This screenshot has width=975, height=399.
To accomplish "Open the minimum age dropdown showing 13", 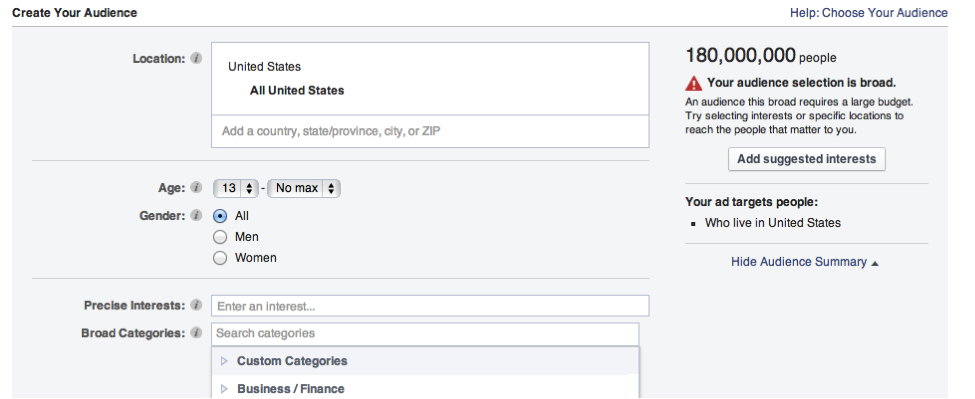I will 236,188.
